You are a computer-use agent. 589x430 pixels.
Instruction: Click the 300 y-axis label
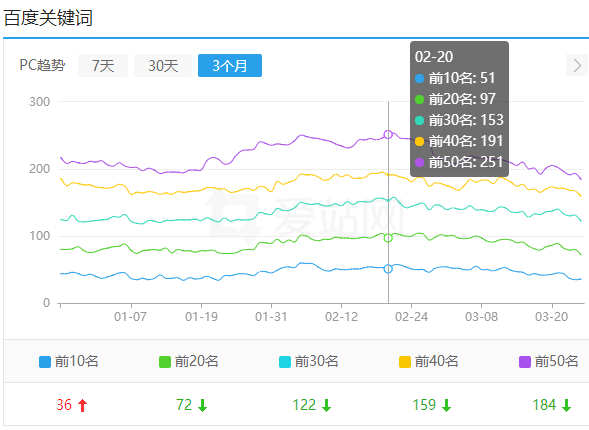(40, 102)
